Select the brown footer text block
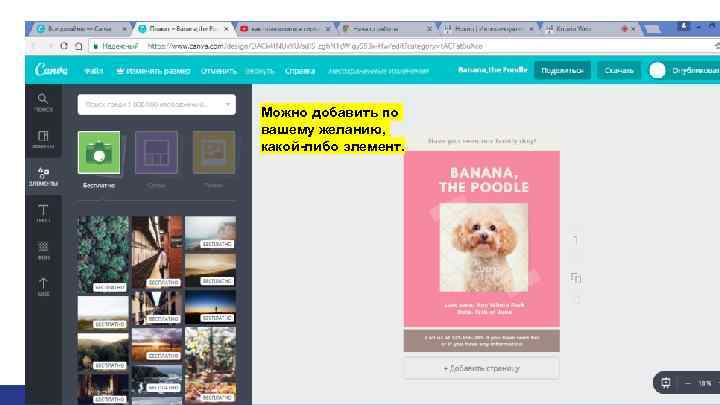 (x=482, y=341)
